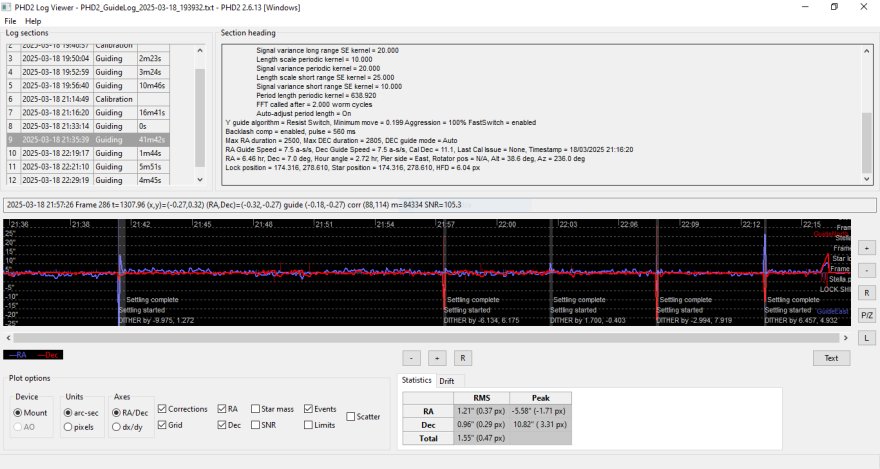
Task: Click horizontal zoom out minus button
Action: (412, 357)
